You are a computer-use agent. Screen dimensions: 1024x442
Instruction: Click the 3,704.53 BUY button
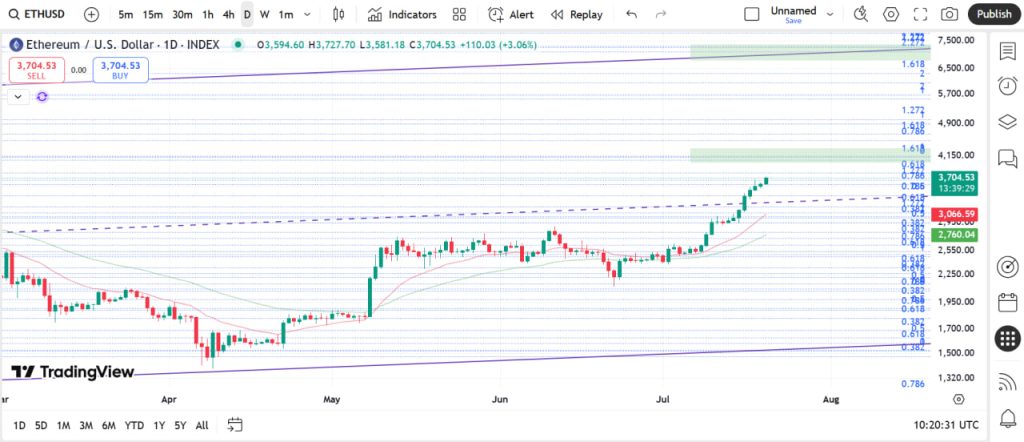pos(121,70)
